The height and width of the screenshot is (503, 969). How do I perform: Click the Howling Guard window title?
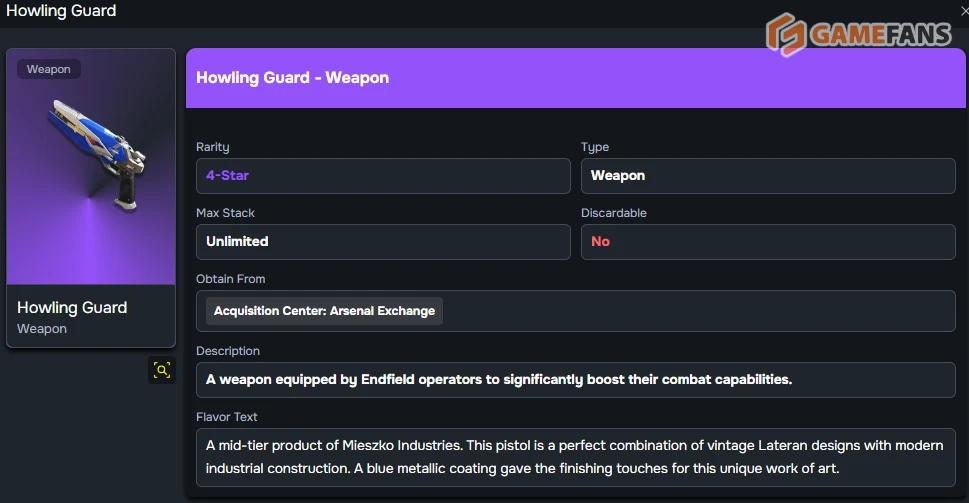pyautogui.click(x=61, y=11)
